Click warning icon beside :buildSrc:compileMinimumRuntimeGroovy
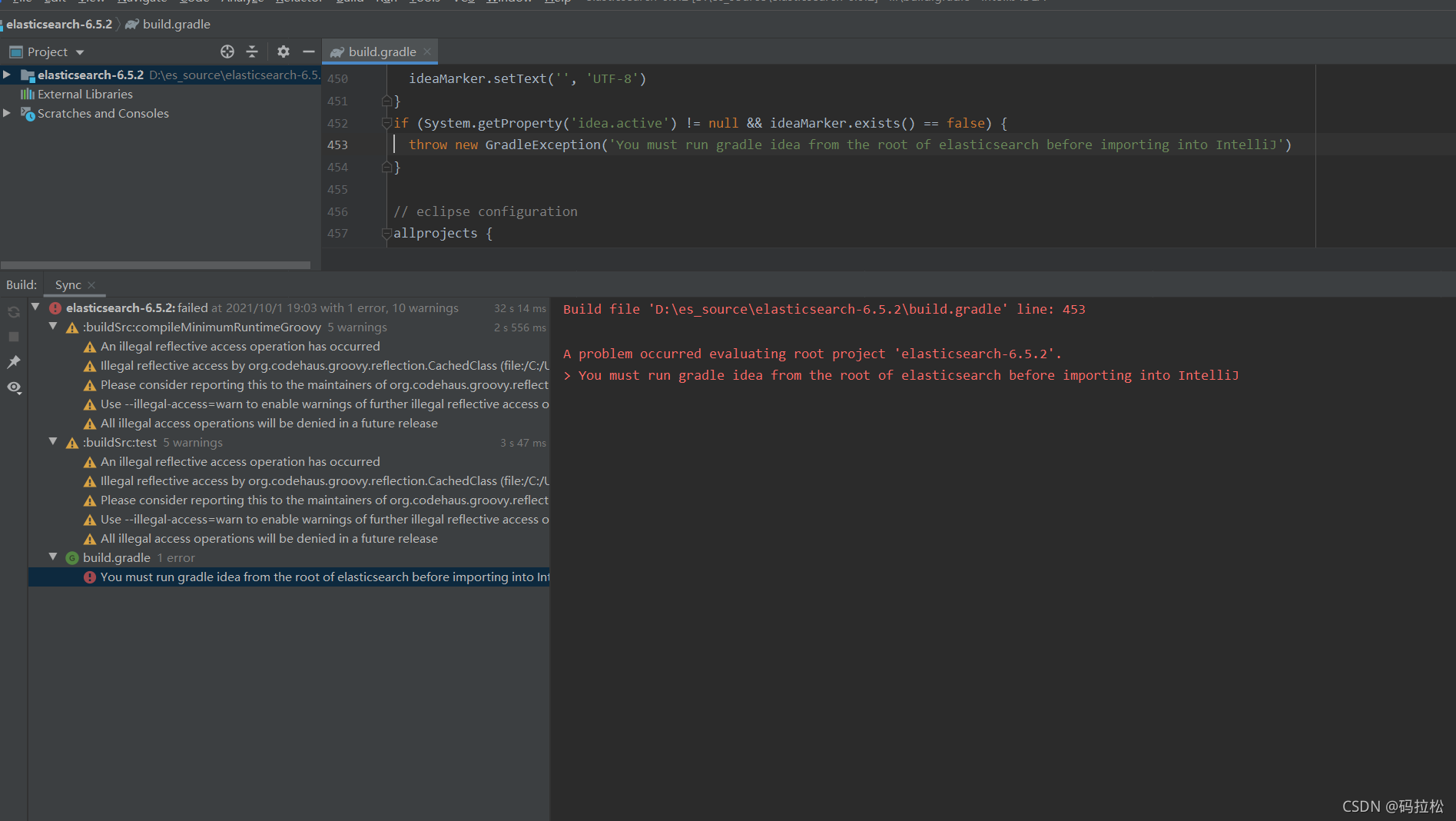This screenshot has width=1456, height=821. 72,327
